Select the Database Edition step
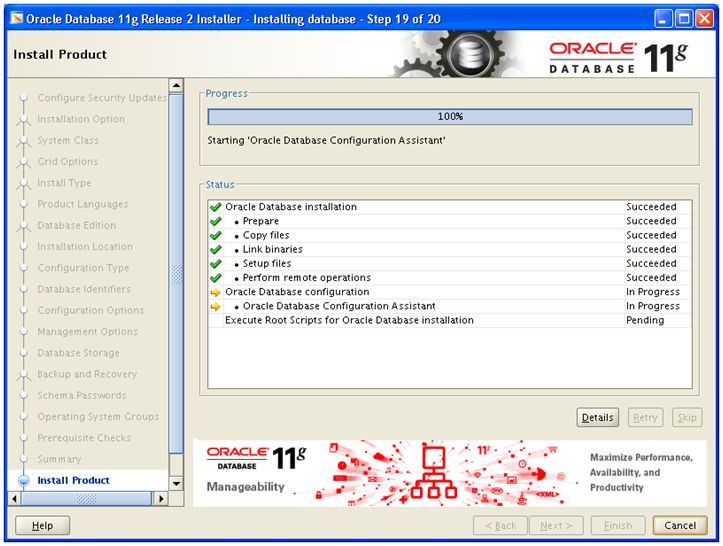The width and height of the screenshot is (723, 546). point(77,226)
